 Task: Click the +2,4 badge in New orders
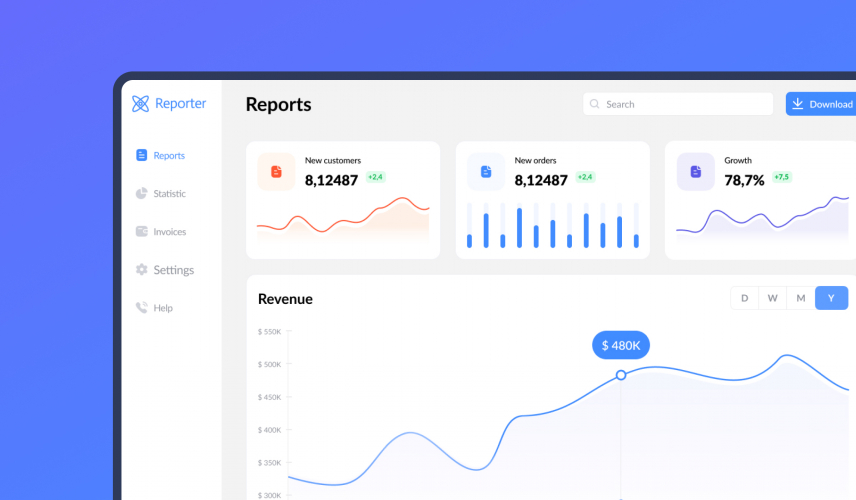click(585, 177)
